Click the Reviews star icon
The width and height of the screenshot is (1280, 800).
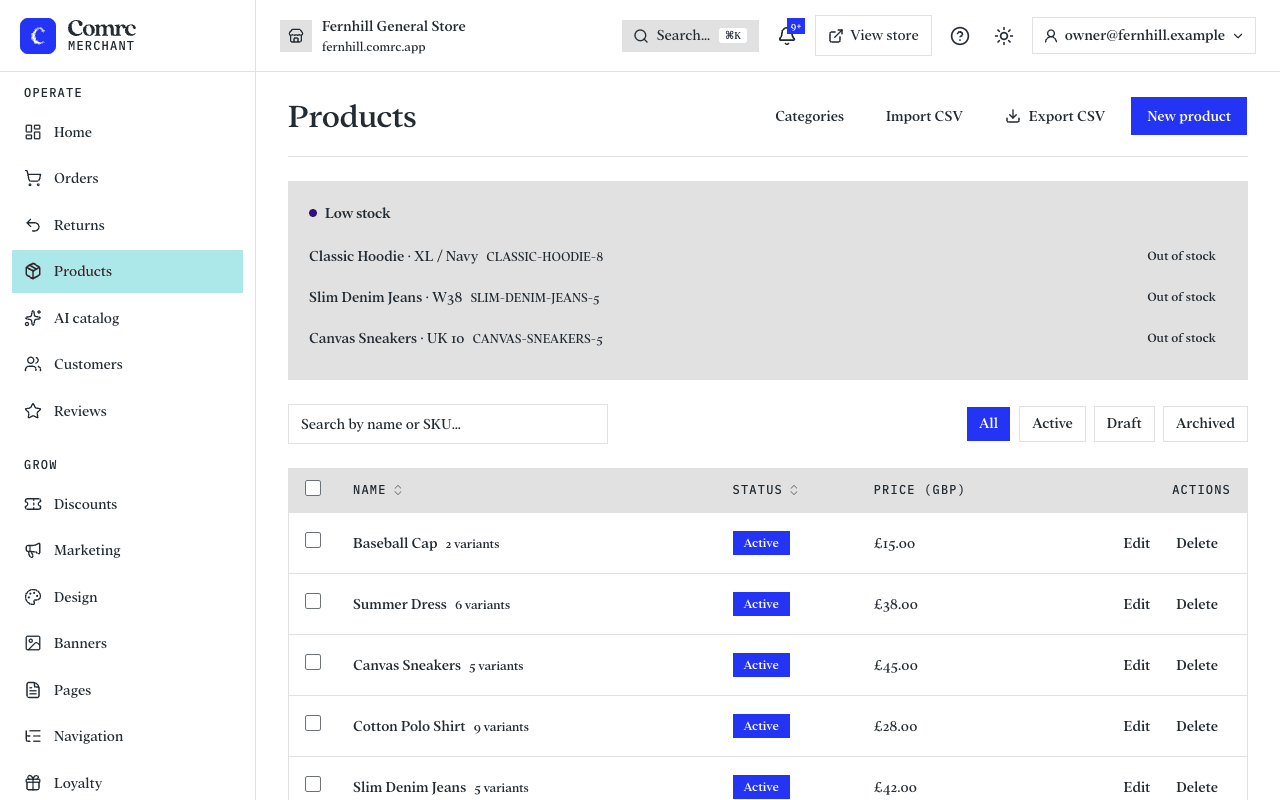point(33,411)
